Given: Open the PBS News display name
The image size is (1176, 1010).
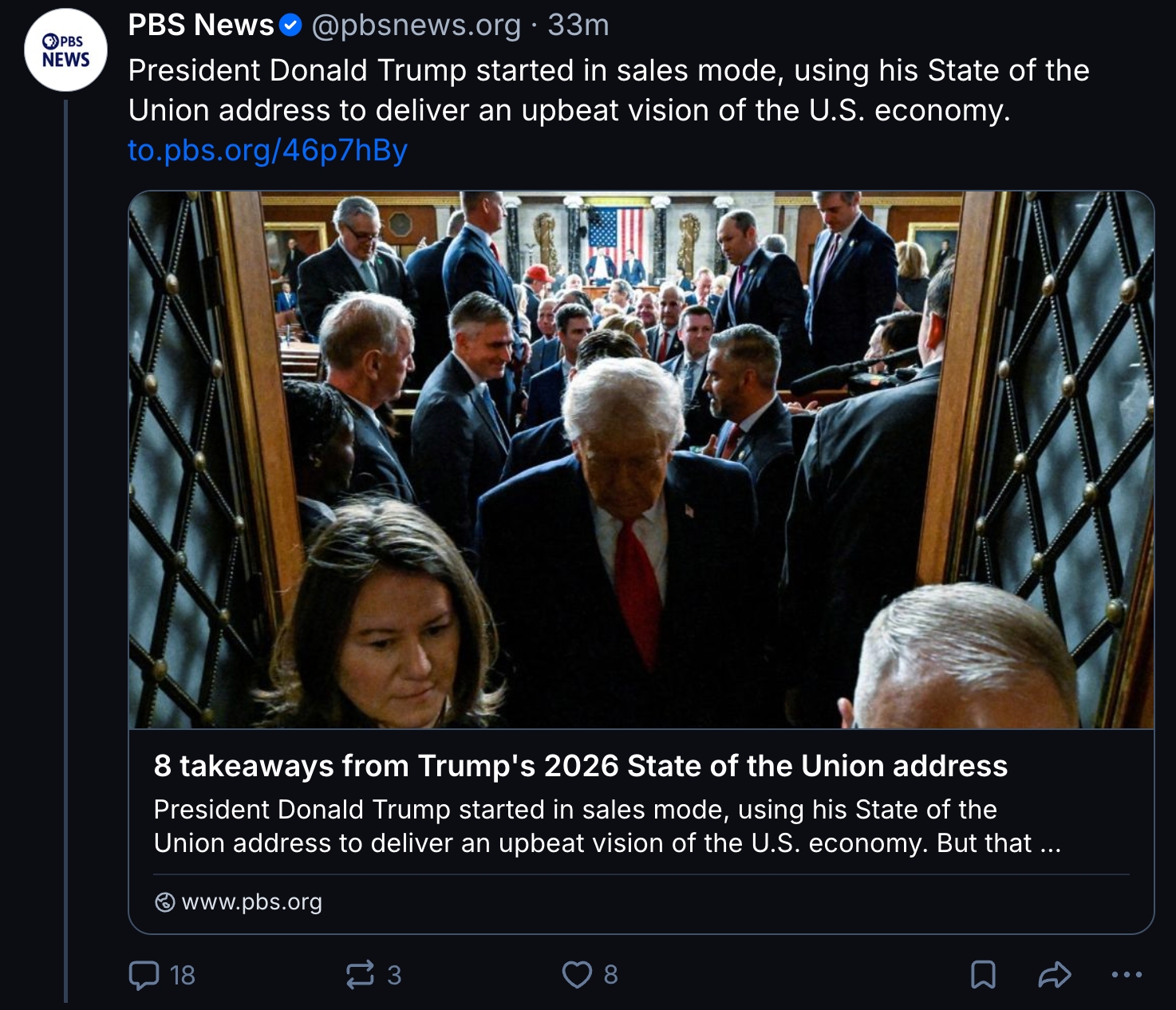Looking at the screenshot, I should pos(200,26).
